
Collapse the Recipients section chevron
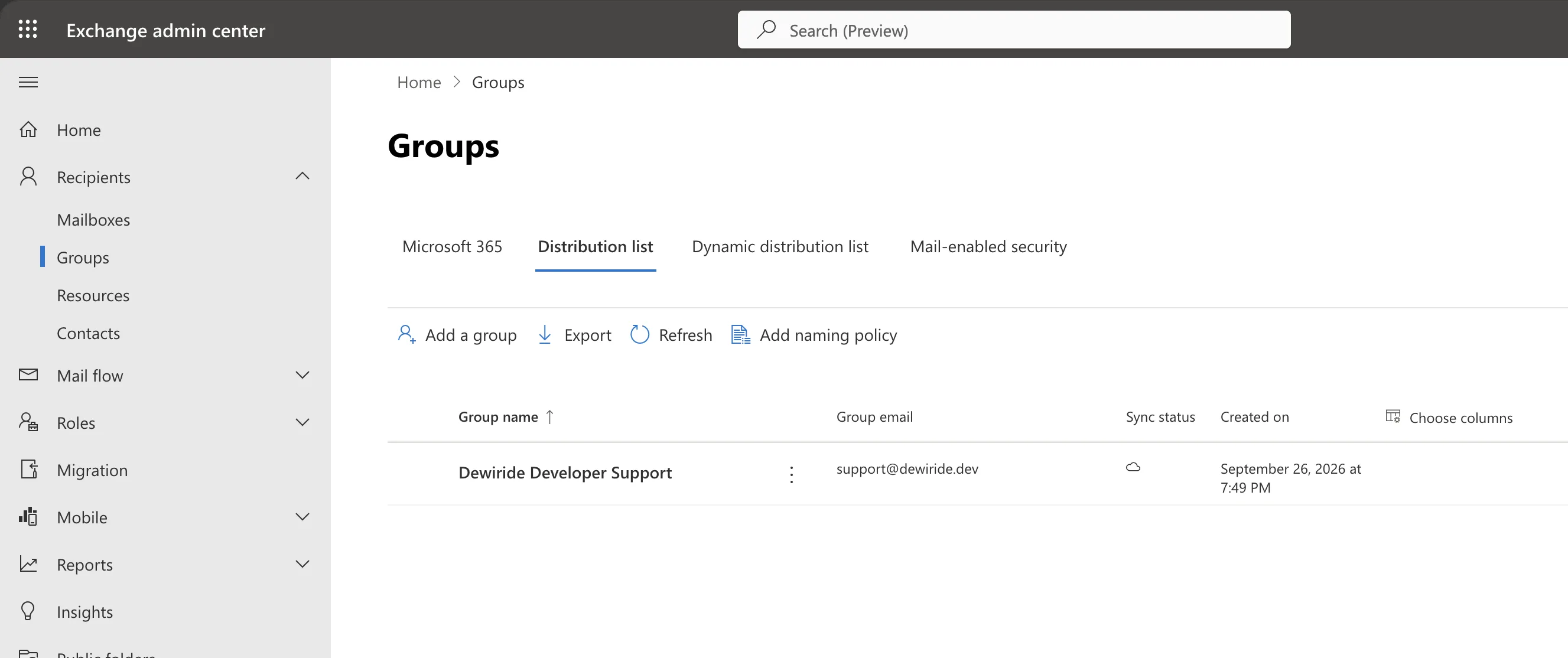pos(302,177)
